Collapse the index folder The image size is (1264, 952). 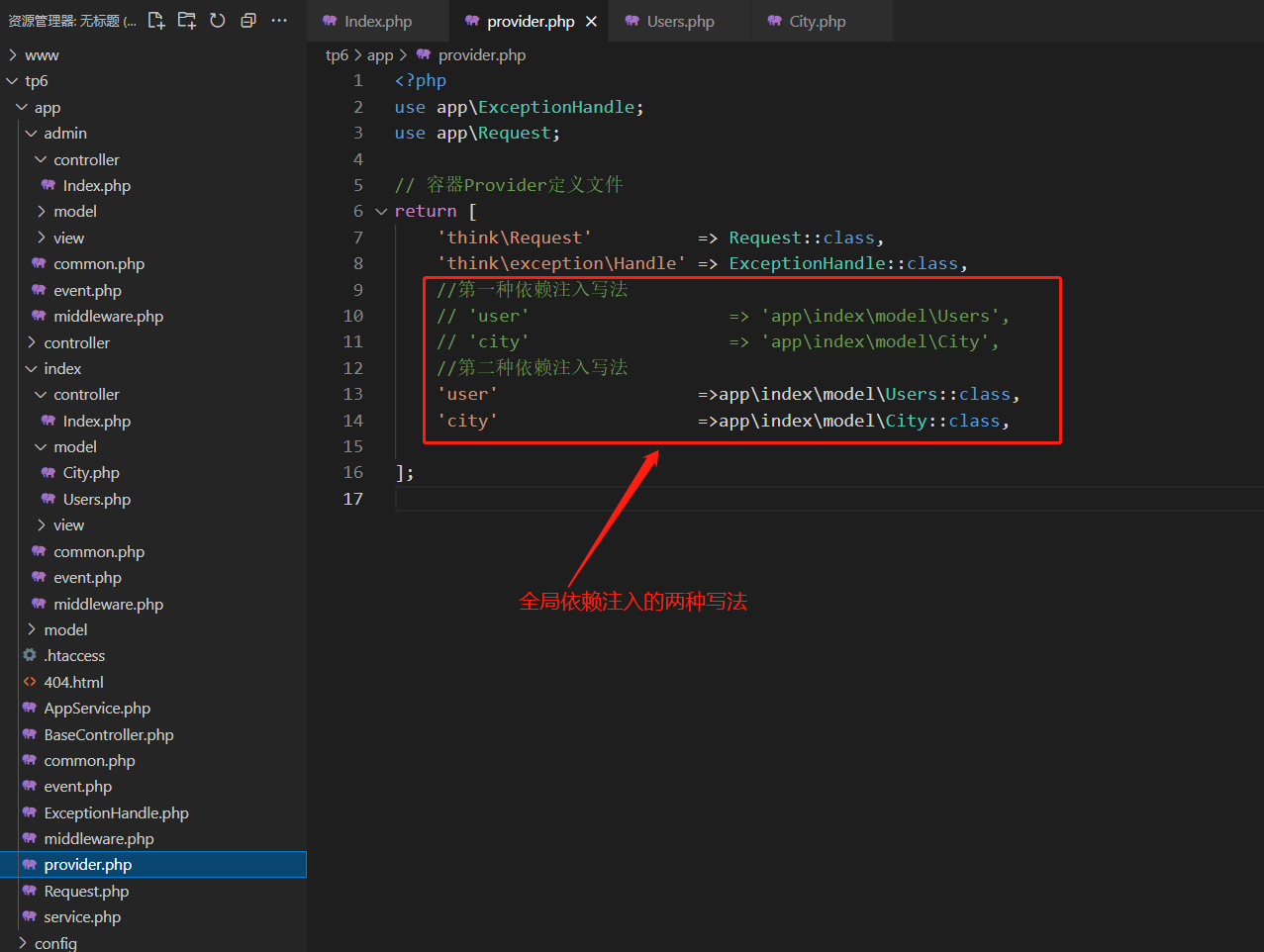coord(32,368)
